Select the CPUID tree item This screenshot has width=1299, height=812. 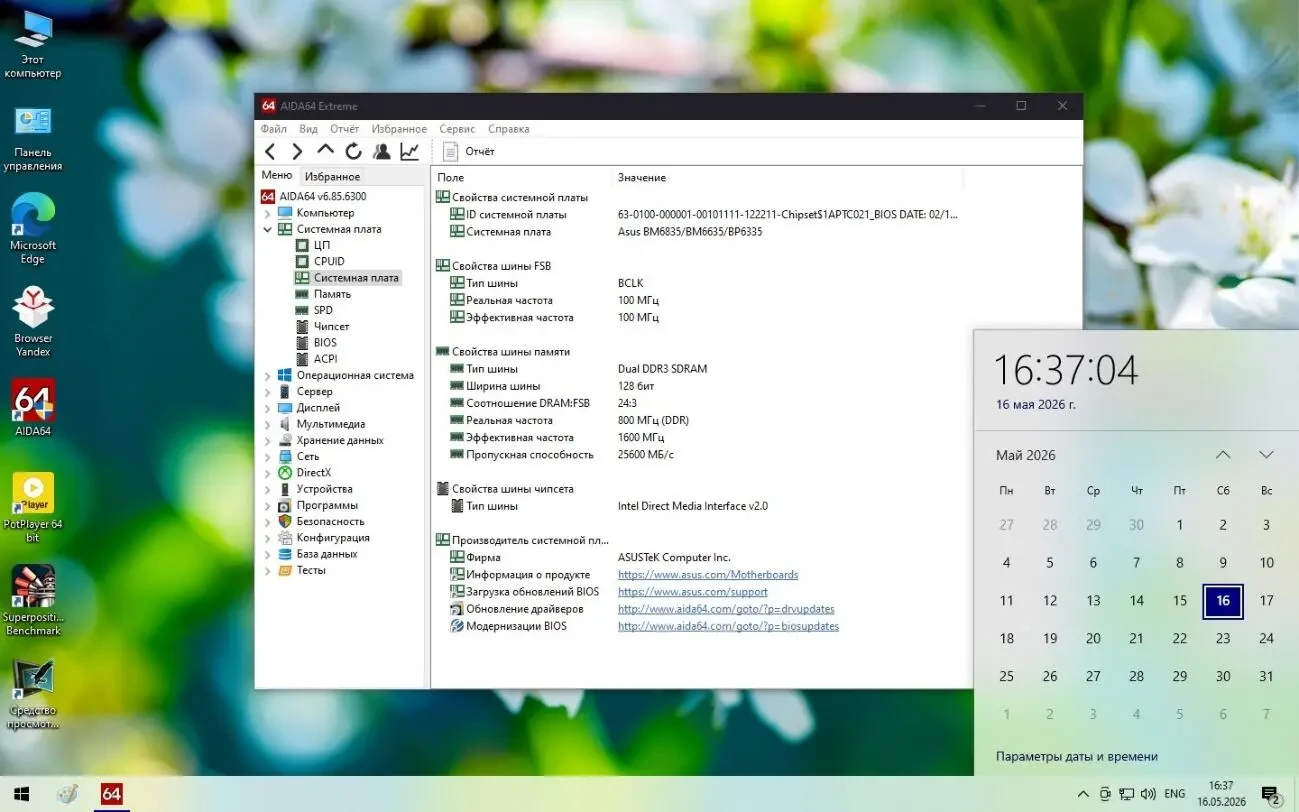pos(328,261)
